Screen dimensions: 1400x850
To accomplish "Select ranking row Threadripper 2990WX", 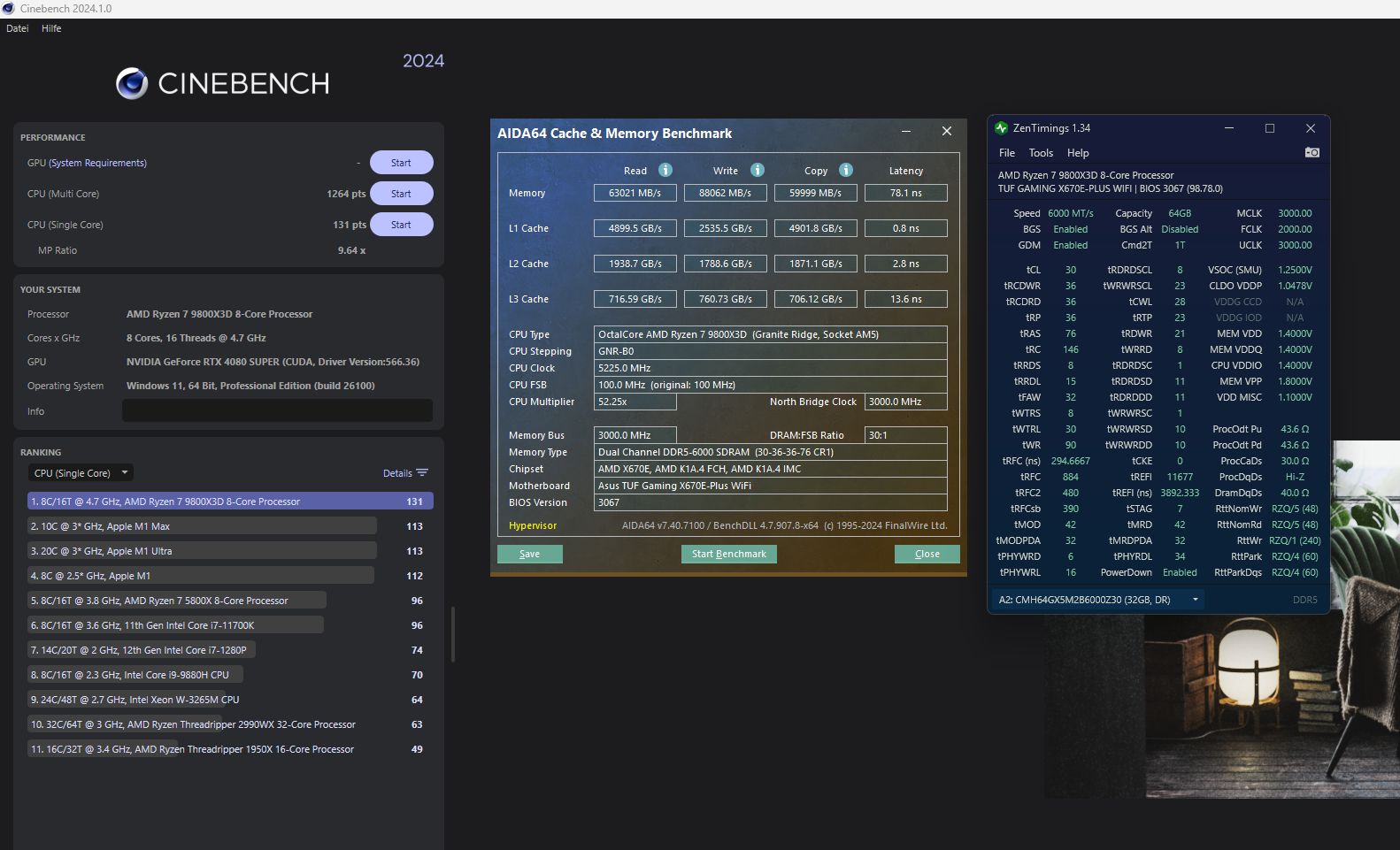I will pos(230,724).
